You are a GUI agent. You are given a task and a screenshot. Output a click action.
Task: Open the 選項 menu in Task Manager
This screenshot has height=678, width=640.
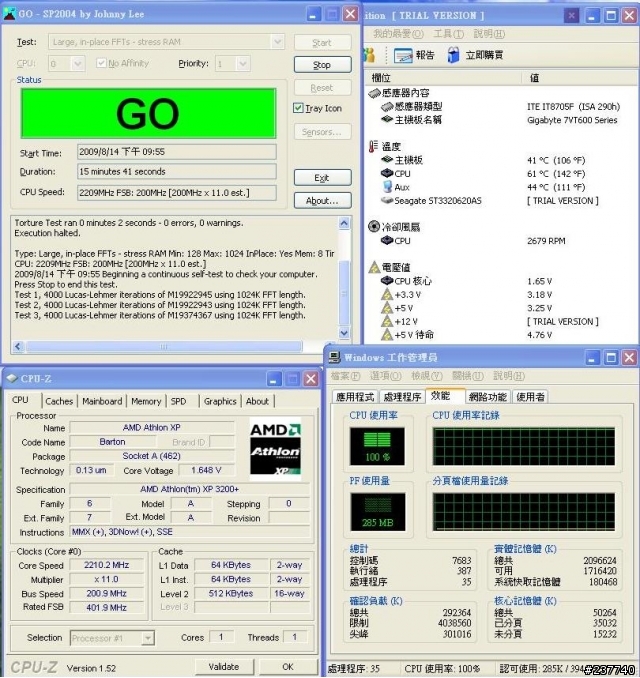click(385, 376)
